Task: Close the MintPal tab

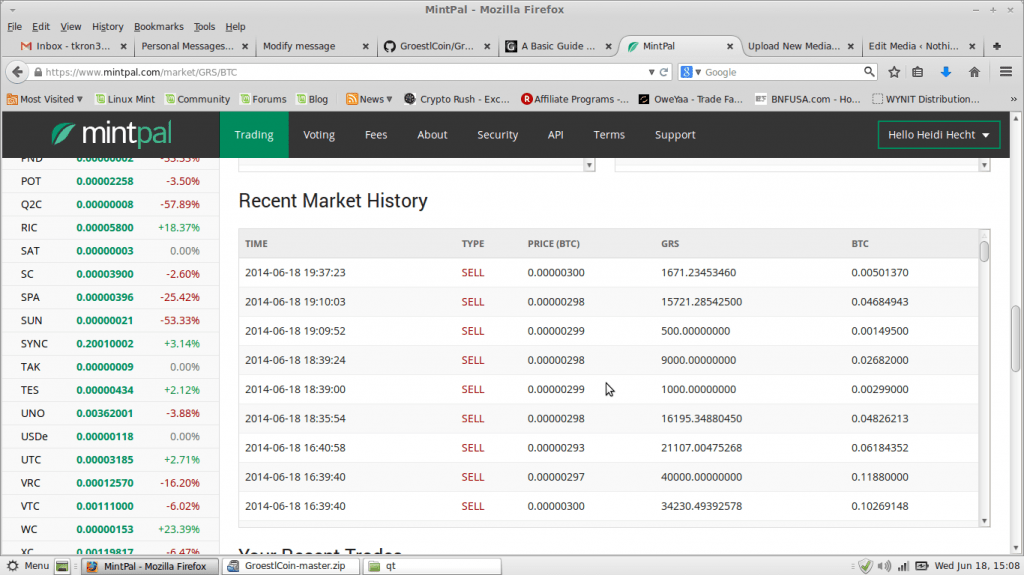Action: point(730,46)
